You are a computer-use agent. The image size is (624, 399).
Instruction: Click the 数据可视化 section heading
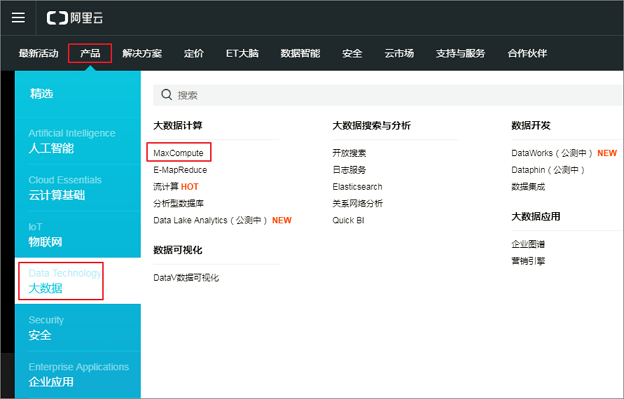(178, 250)
